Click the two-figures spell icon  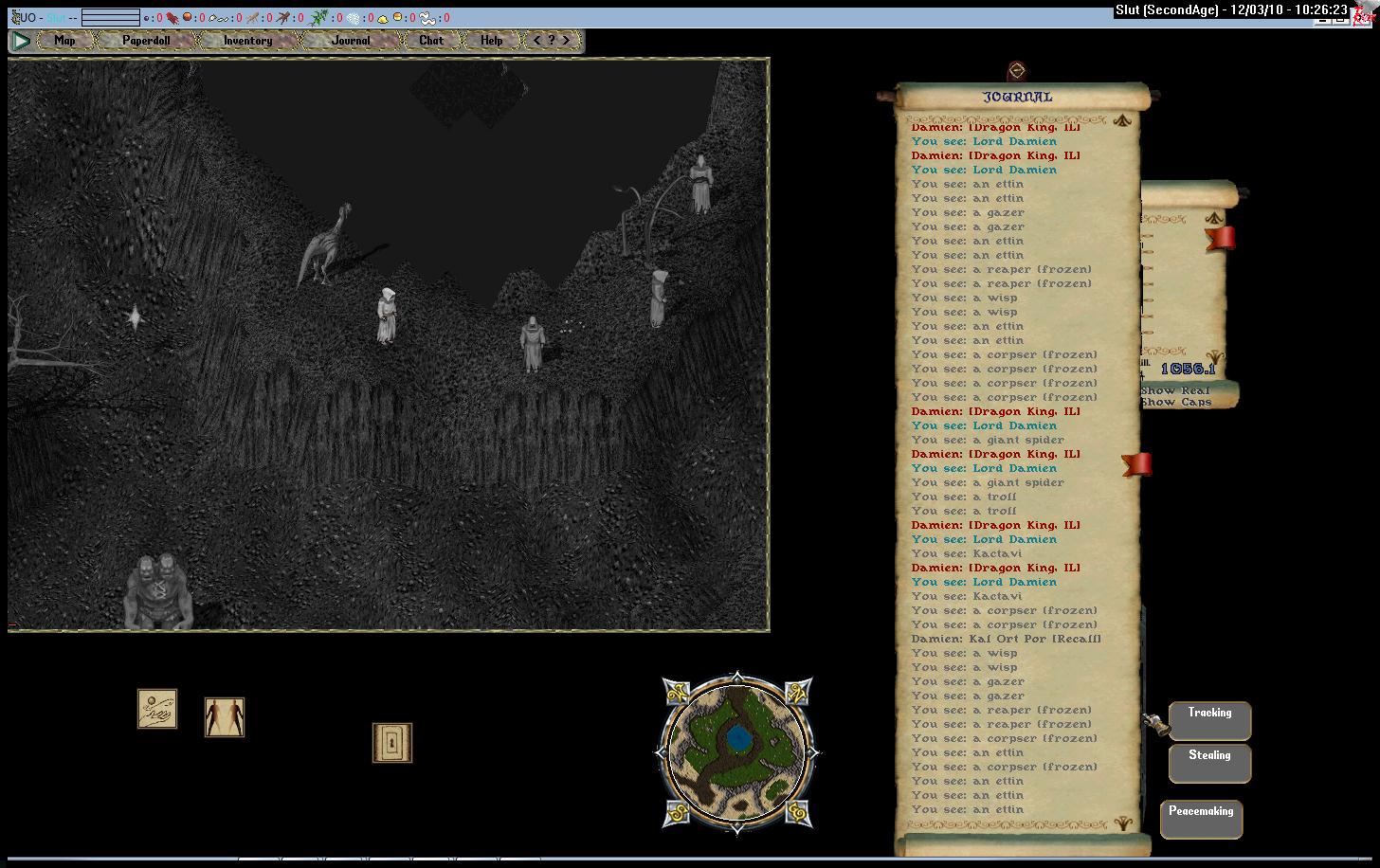[x=225, y=717]
